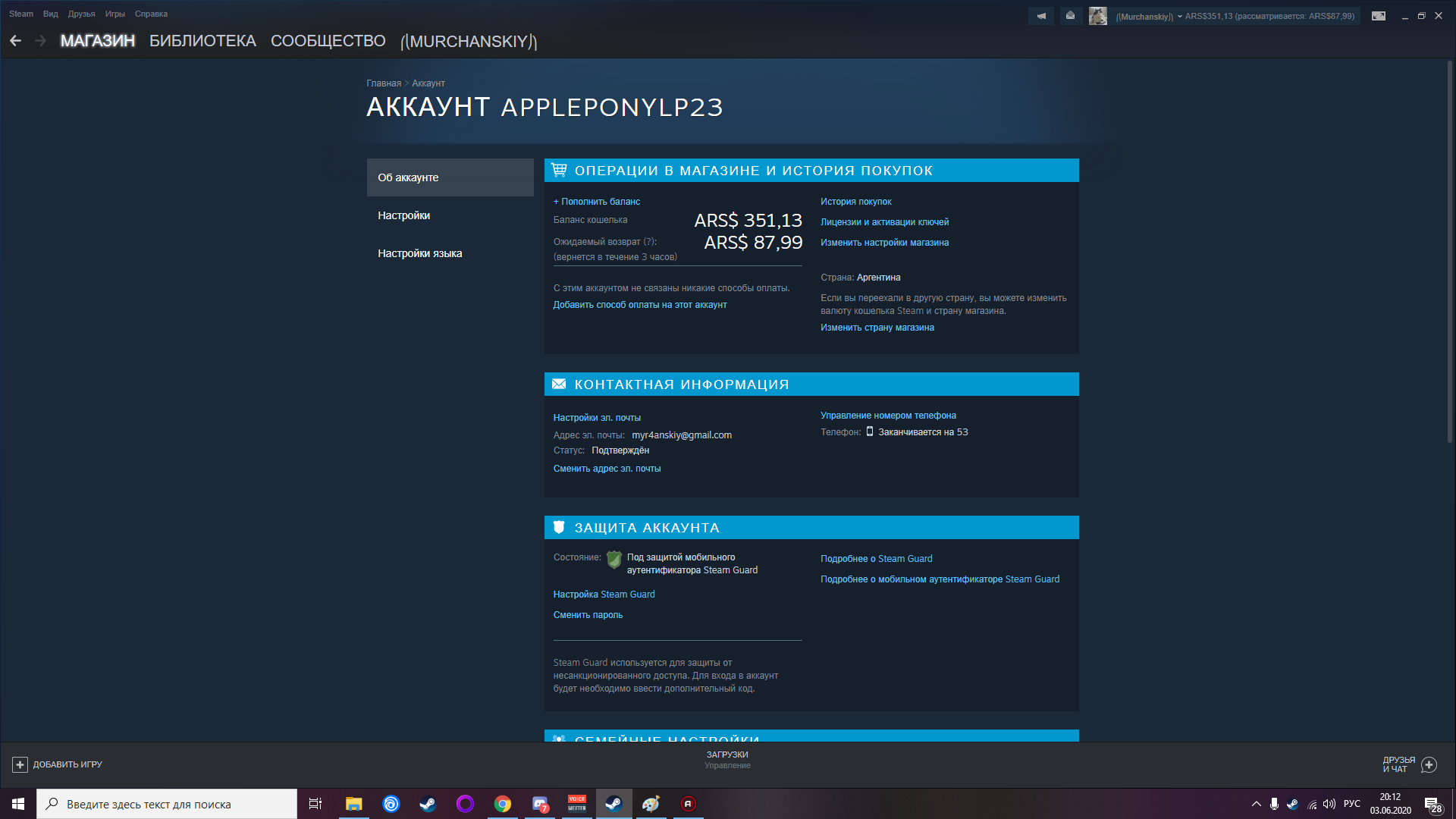Click the email address myr4anskiy@gmail.com
This screenshot has width=1456, height=819.
[682, 435]
